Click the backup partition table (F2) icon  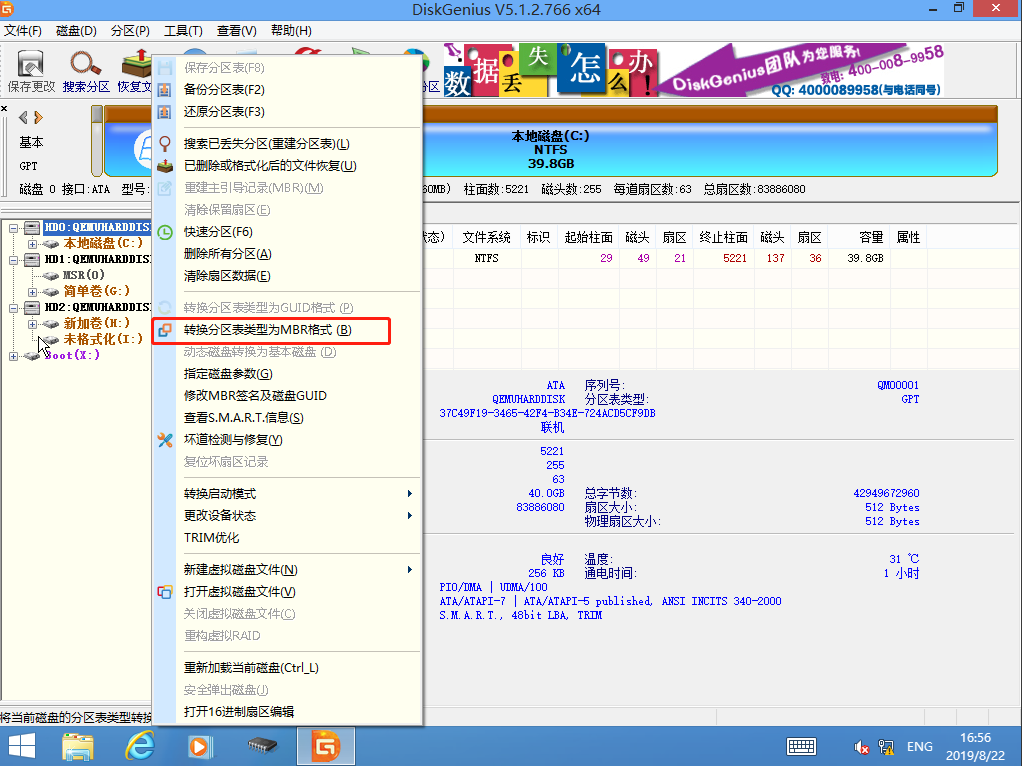coord(165,89)
